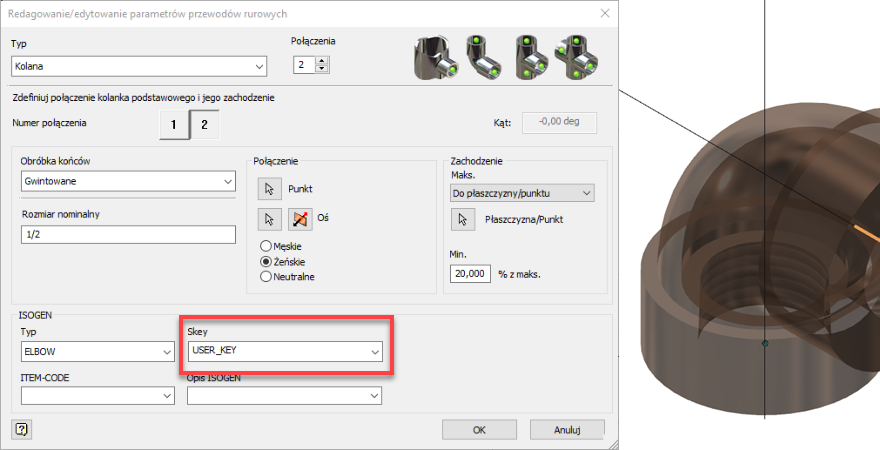
Task: Open the Maks. dropdown showing Do płaszczyzny/punktu
Action: coord(522,193)
